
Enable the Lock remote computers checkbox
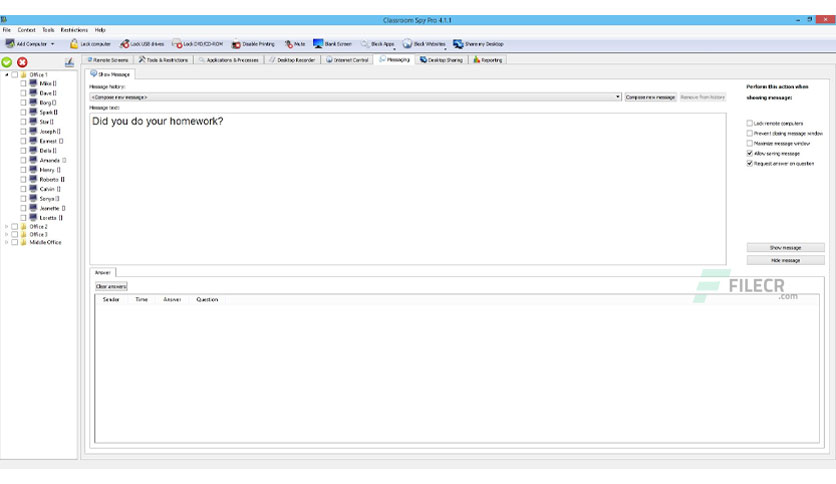(x=750, y=123)
